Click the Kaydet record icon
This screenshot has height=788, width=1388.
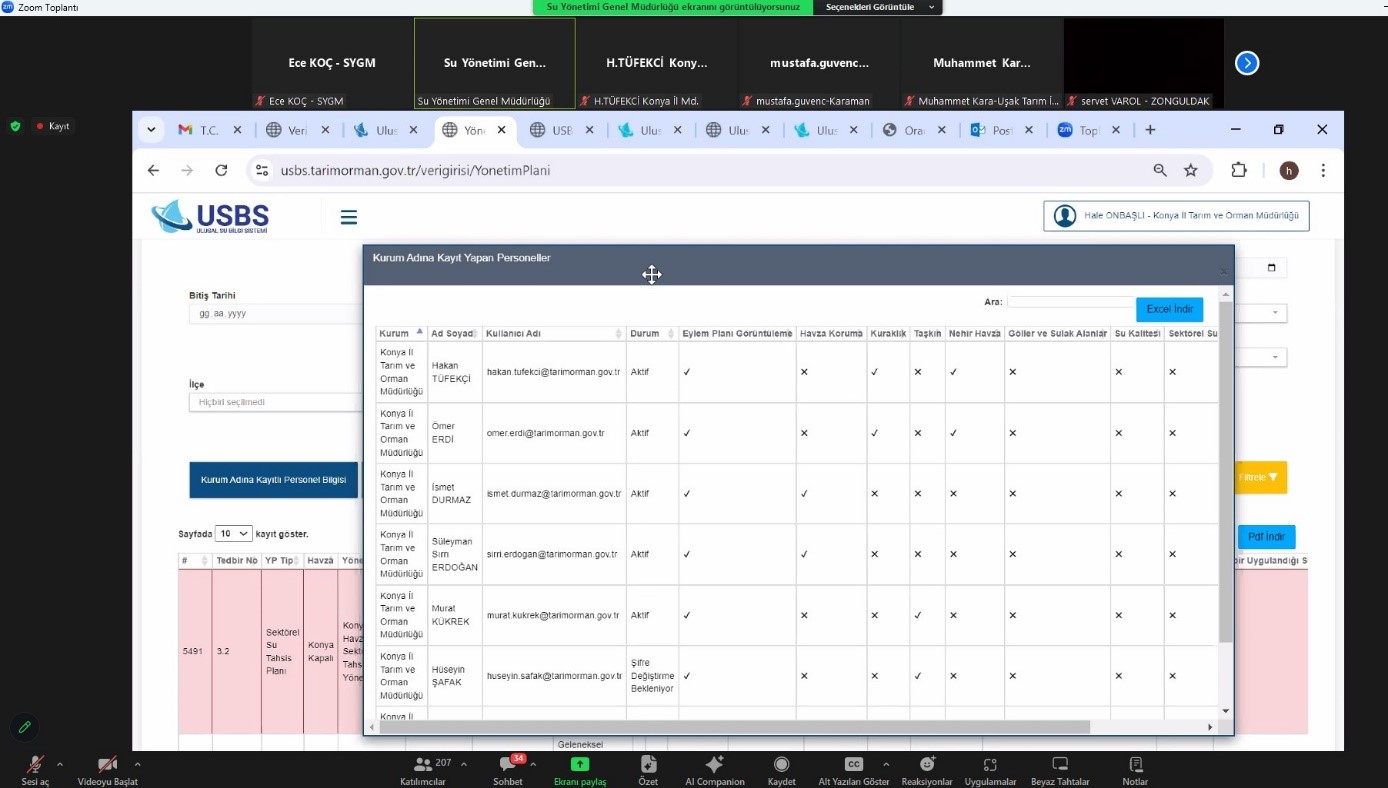click(781, 765)
